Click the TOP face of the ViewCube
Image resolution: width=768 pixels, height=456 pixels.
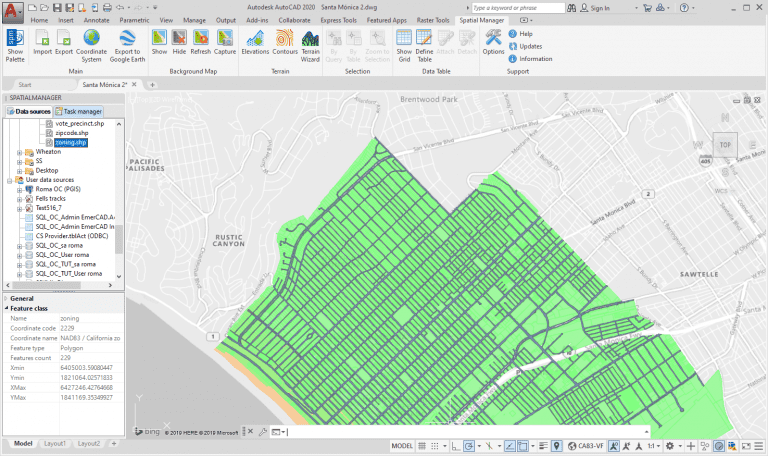point(725,145)
